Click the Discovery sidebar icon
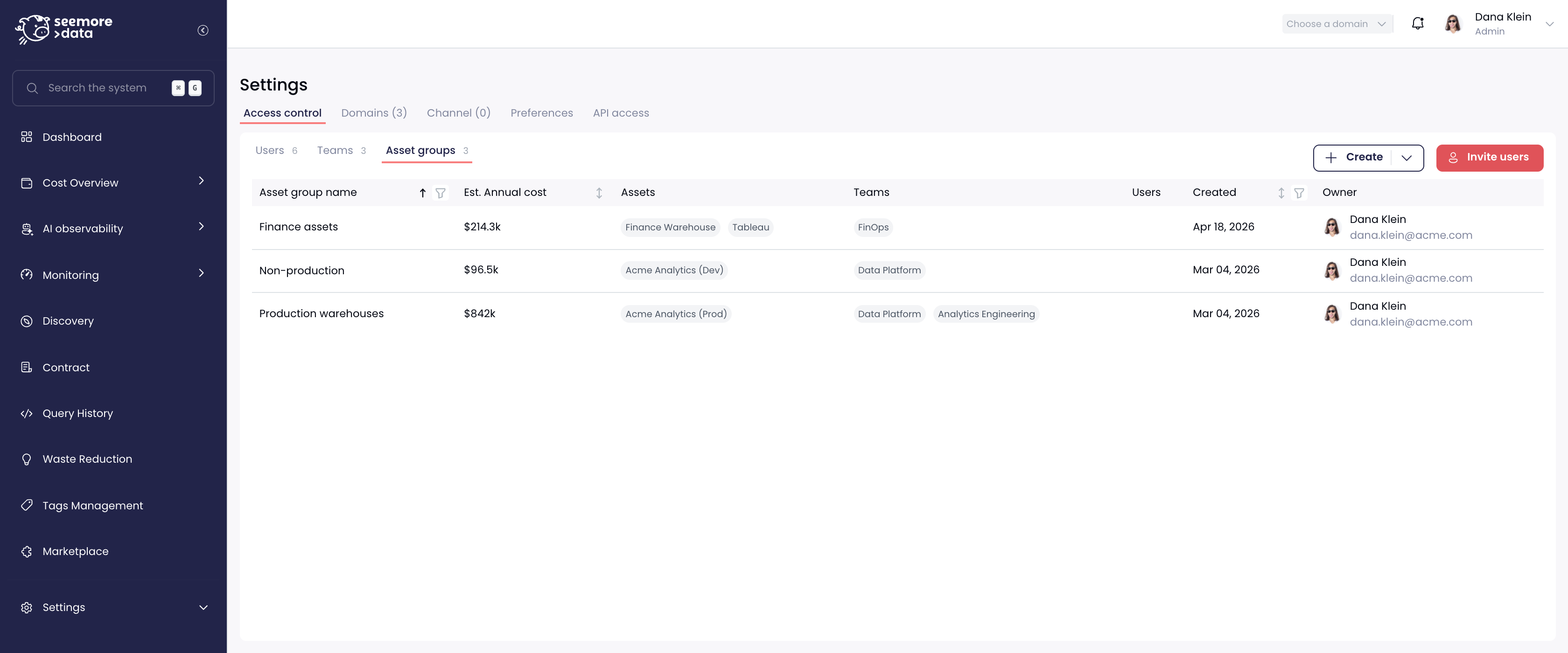The width and height of the screenshot is (1568, 653). pyautogui.click(x=26, y=321)
